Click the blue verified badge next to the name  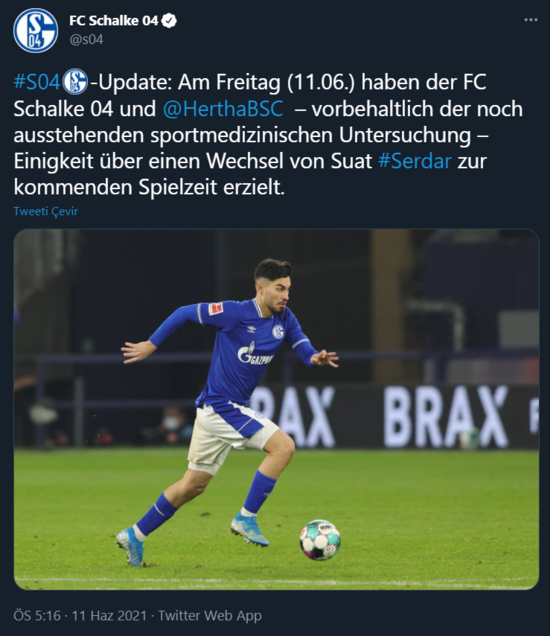(x=169, y=20)
